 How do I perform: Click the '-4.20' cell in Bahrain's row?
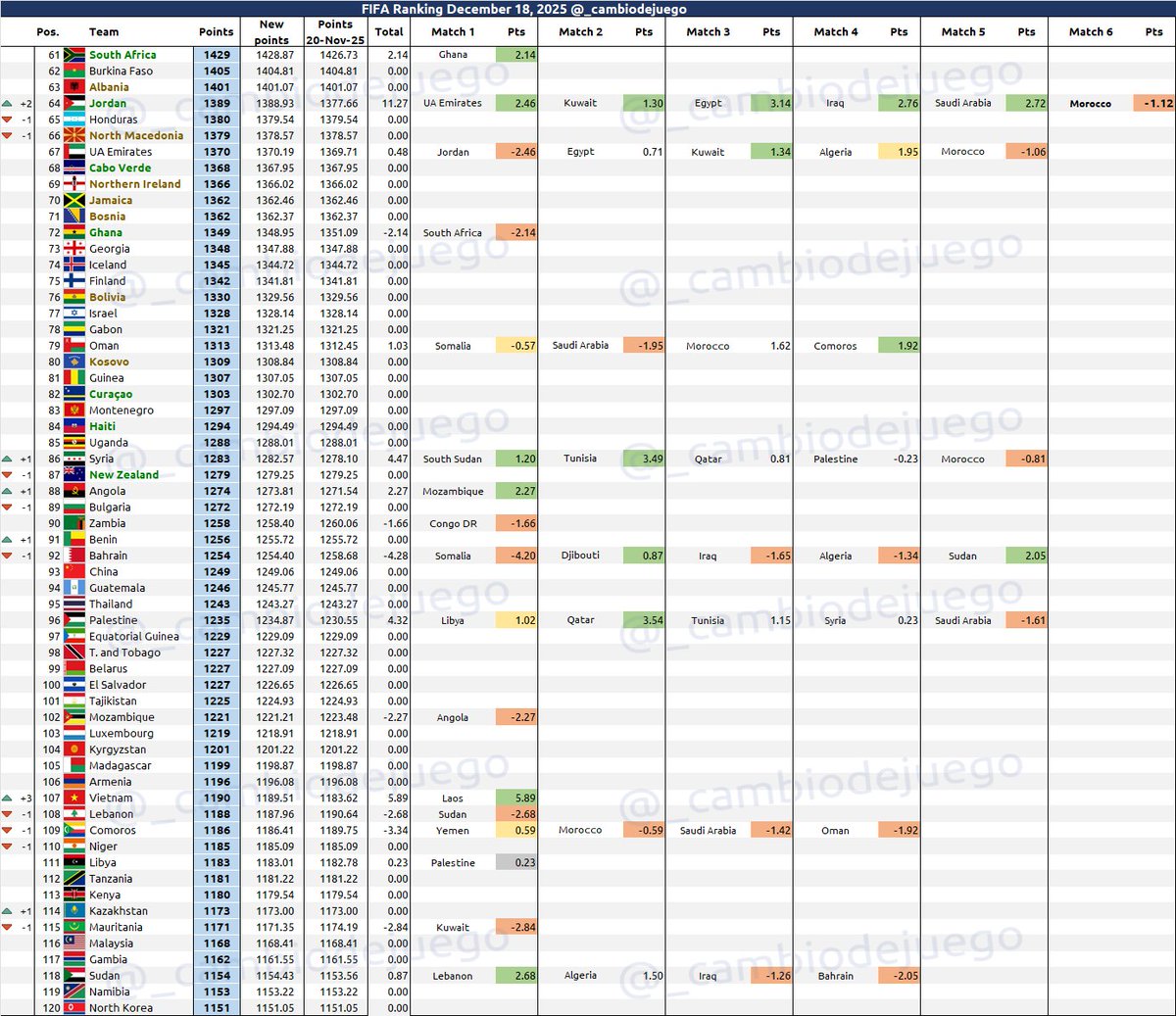pos(516,556)
